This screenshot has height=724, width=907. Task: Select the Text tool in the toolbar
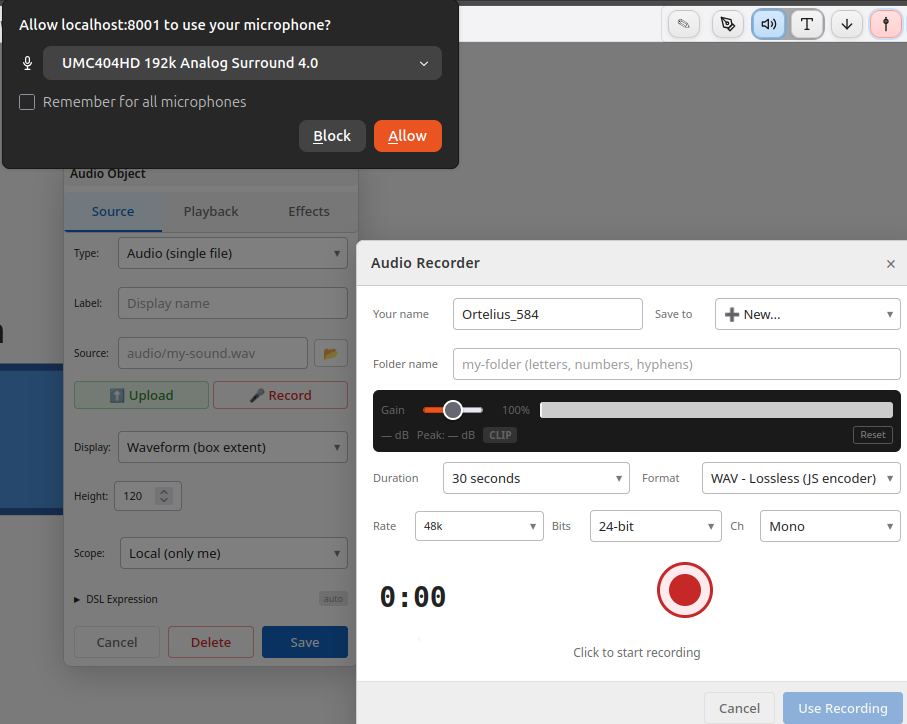pos(807,24)
